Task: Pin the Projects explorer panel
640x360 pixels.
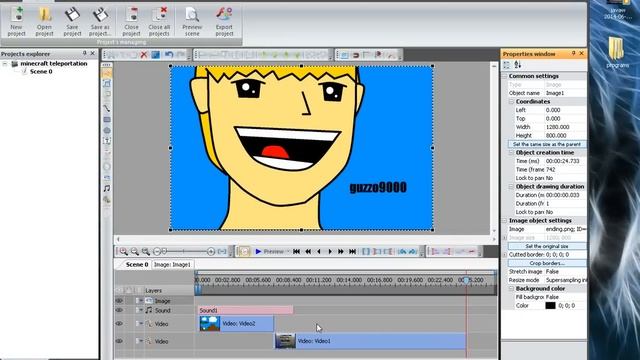Action: pyautogui.click(x=85, y=53)
